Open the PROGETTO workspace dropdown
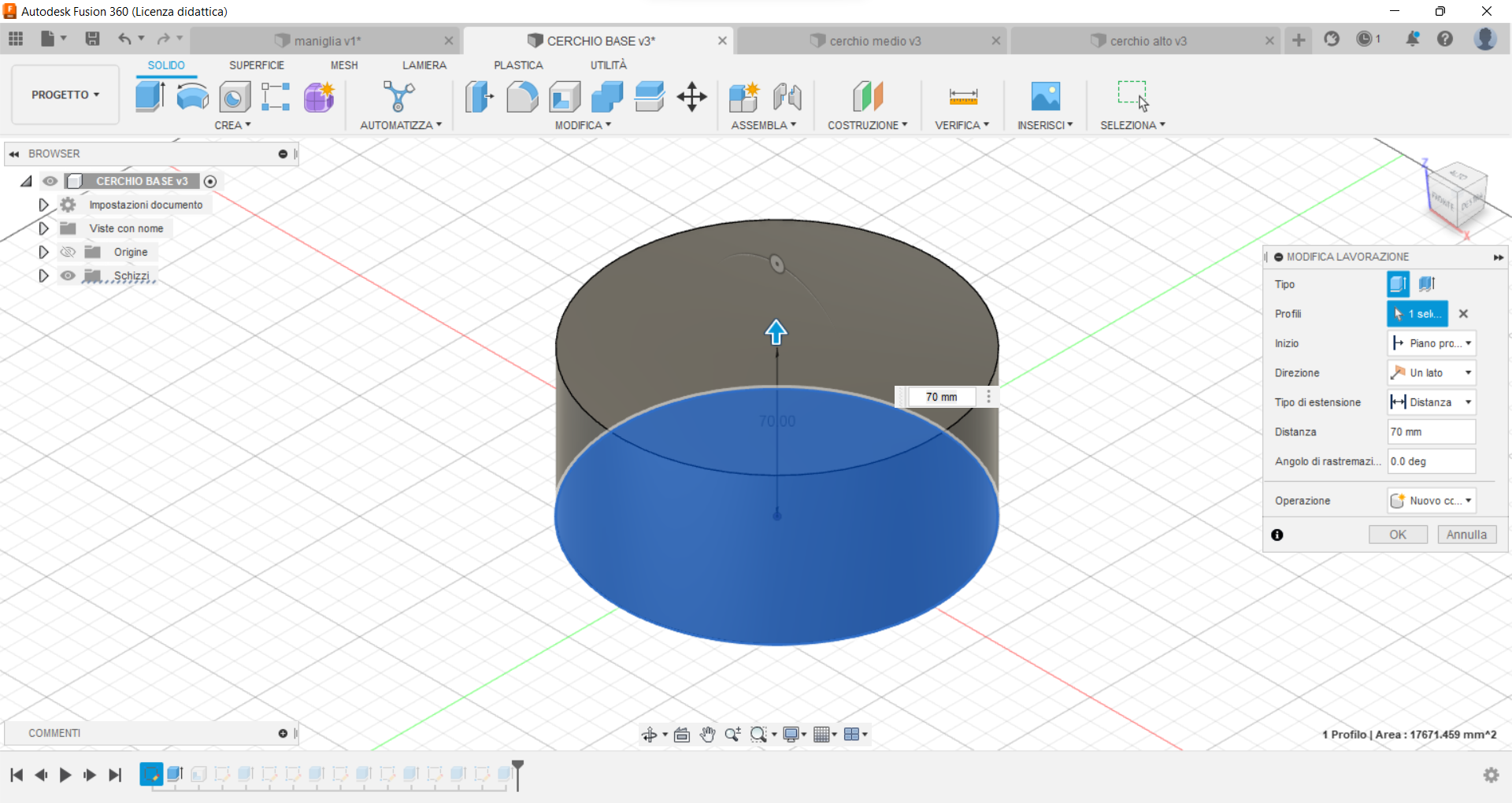Screen dimensions: 1512x803 pos(65,94)
